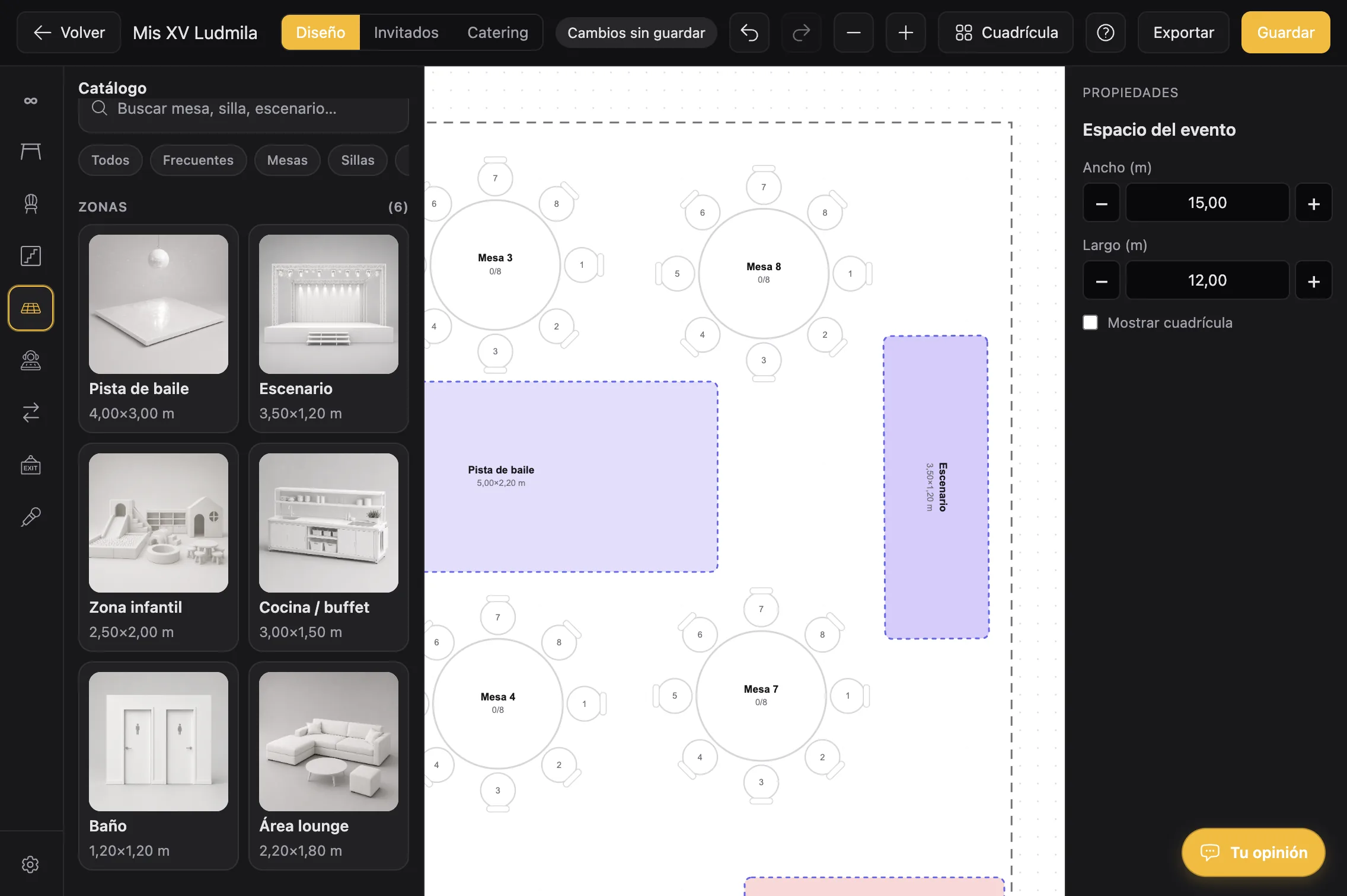This screenshot has width=1347, height=896.
Task: Enable Mostrar cuadrícula checkbox
Action: (x=1090, y=322)
